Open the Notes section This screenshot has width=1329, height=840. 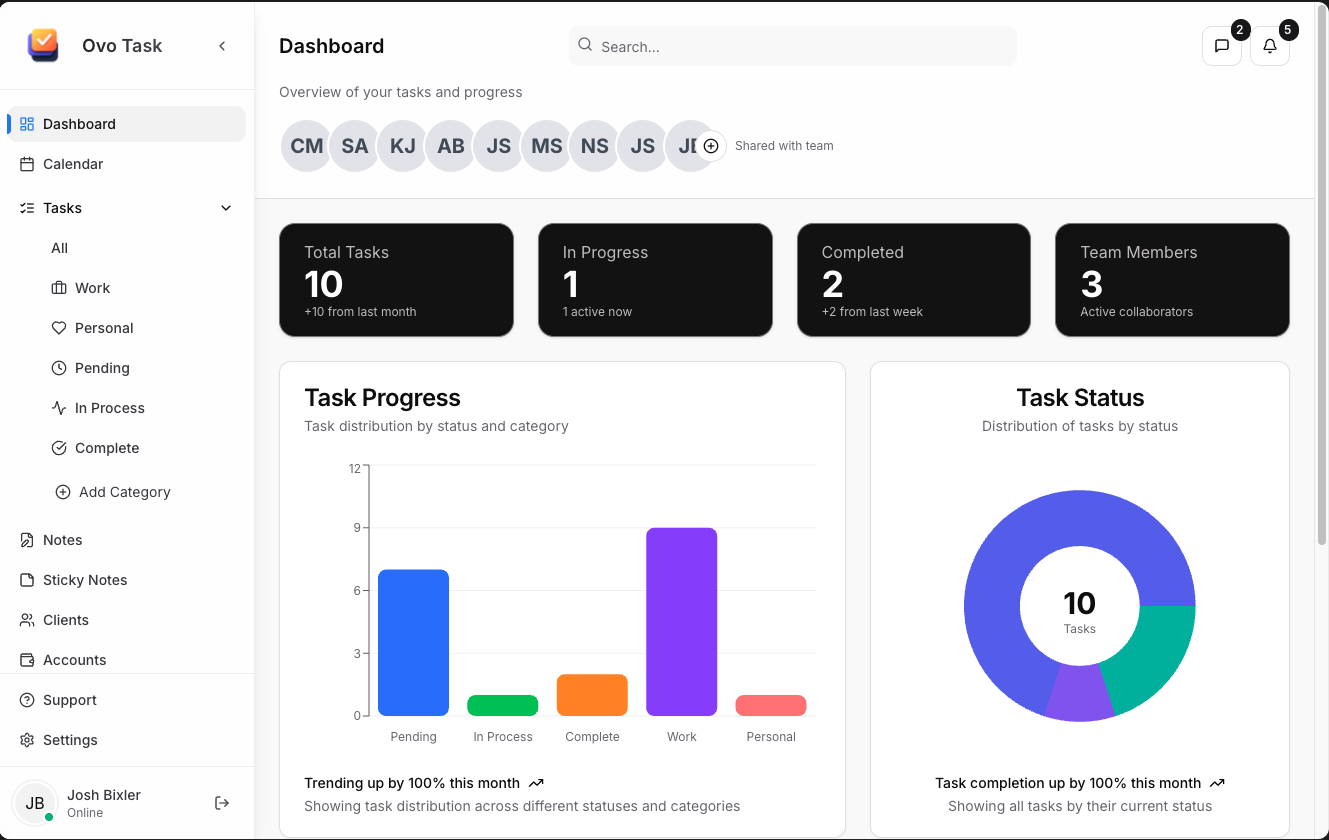click(26, 540)
